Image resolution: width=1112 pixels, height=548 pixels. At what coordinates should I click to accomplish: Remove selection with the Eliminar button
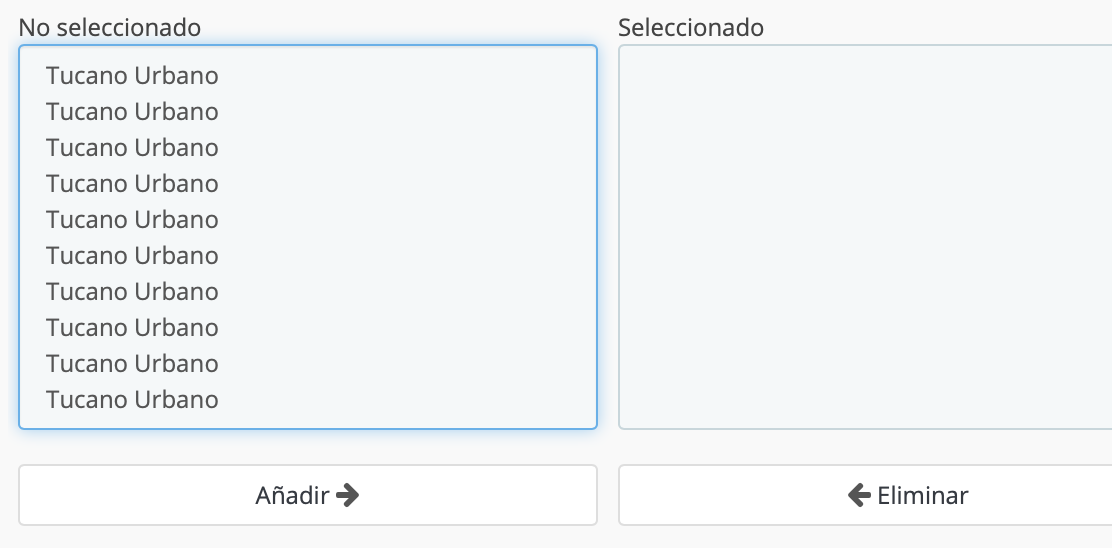(865, 495)
